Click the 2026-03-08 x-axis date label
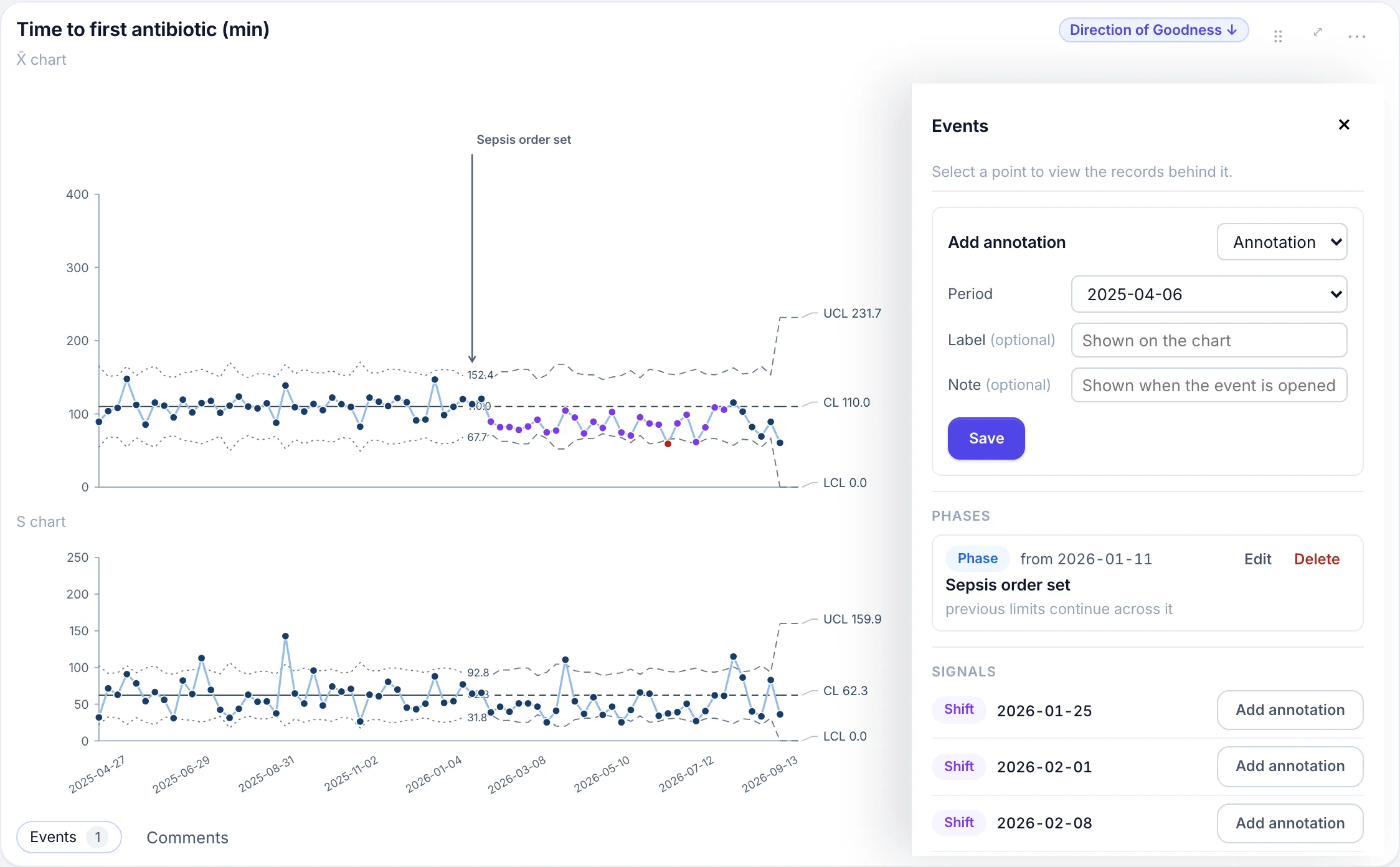This screenshot has height=867, width=1400. (x=517, y=774)
